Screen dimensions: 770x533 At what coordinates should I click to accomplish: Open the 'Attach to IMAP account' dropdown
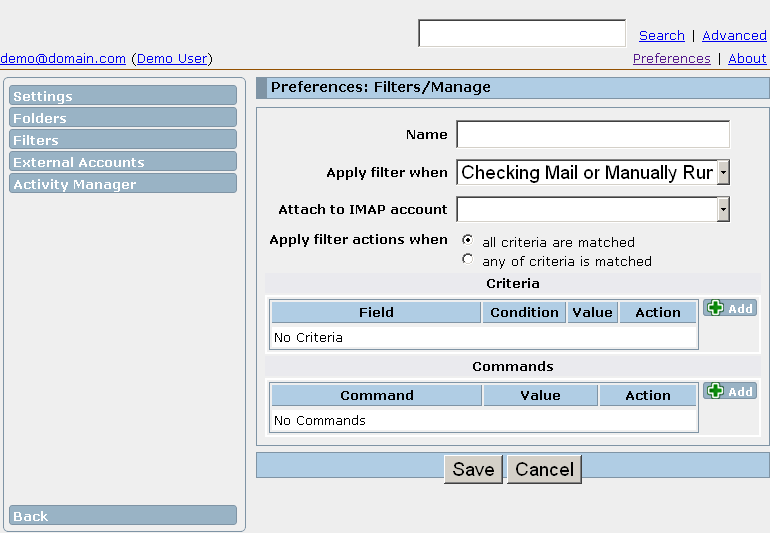[593, 209]
